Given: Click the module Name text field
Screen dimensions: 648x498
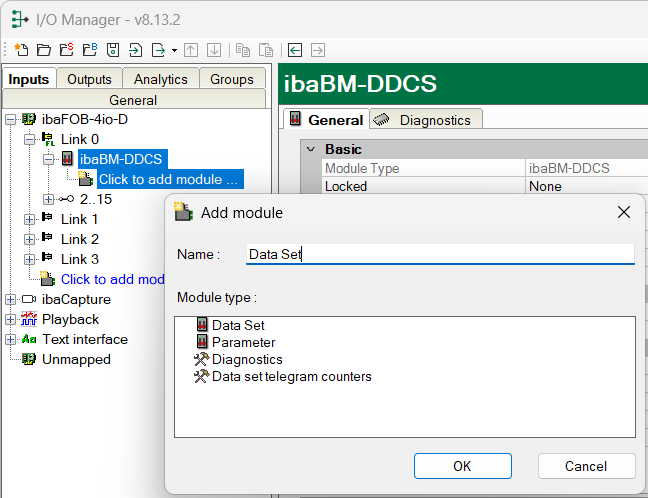Looking at the screenshot, I should pos(439,254).
